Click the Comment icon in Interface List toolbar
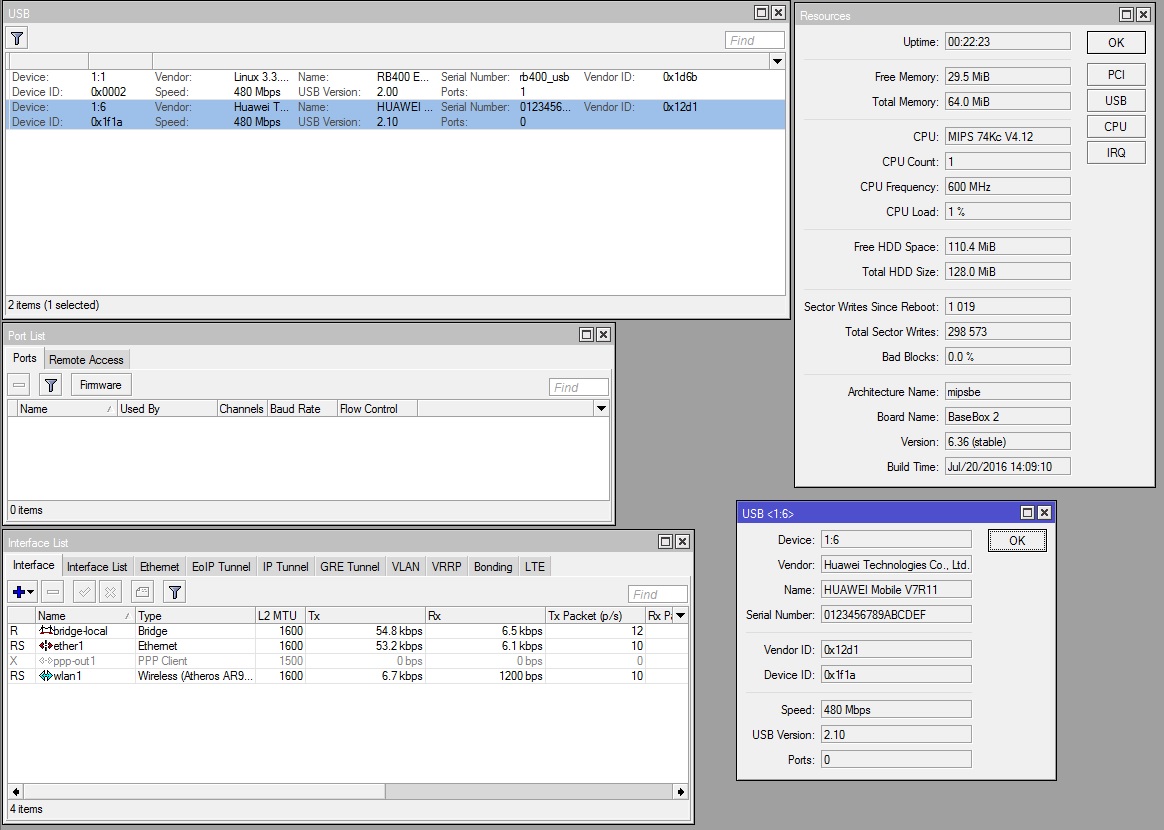 (143, 592)
